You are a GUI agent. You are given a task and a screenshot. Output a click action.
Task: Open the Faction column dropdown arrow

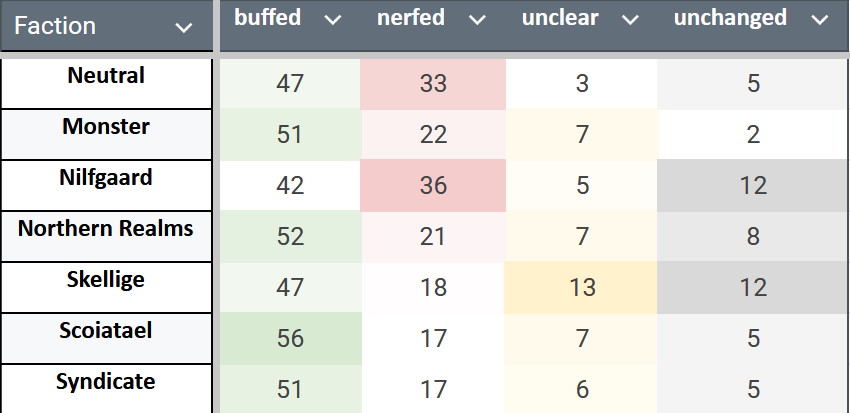click(184, 28)
